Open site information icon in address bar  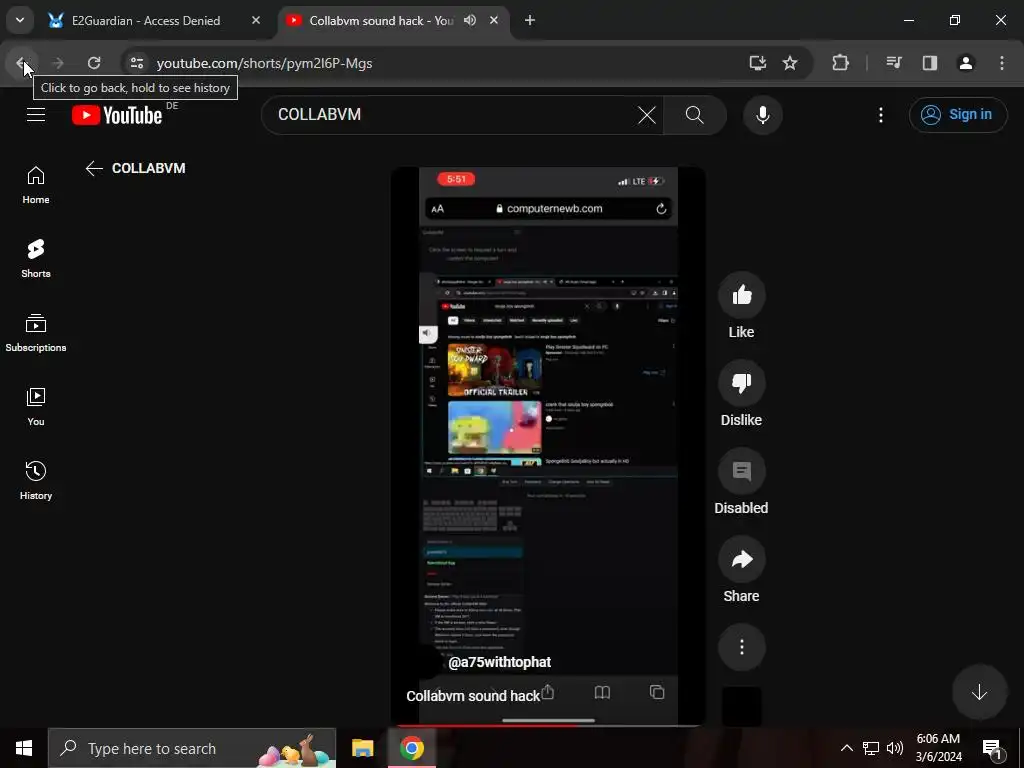pyautogui.click(x=136, y=63)
